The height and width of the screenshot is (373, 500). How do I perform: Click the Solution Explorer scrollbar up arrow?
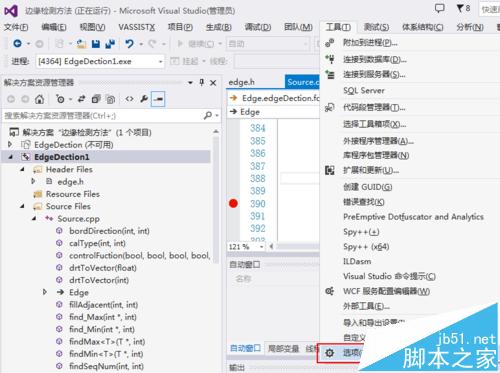point(216,132)
